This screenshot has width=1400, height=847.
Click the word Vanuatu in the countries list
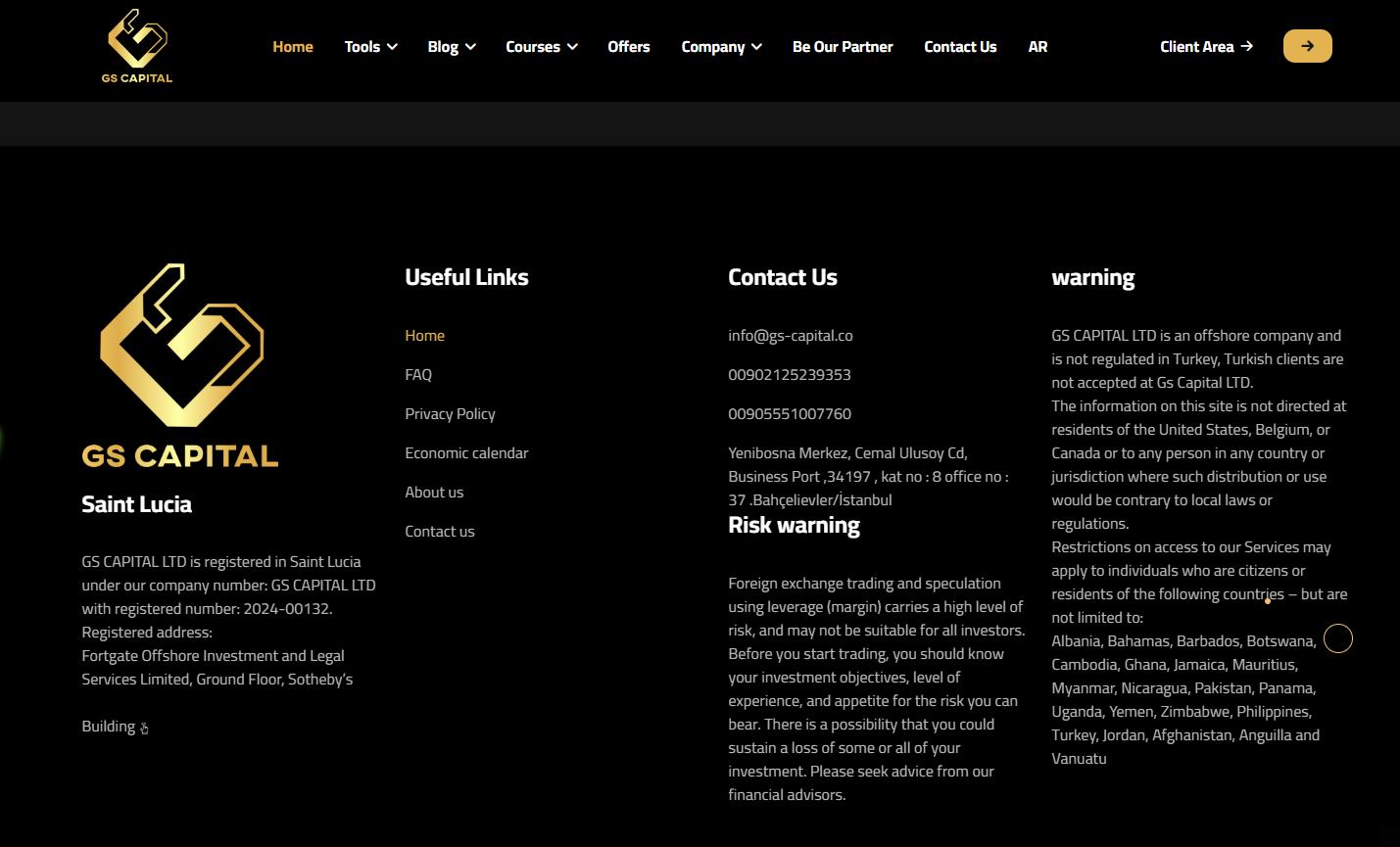click(x=1079, y=758)
